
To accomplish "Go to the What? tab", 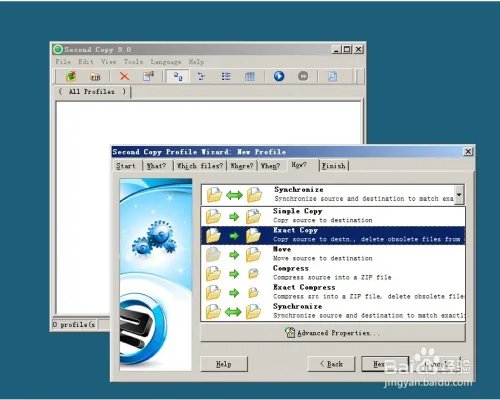I will tap(156, 166).
